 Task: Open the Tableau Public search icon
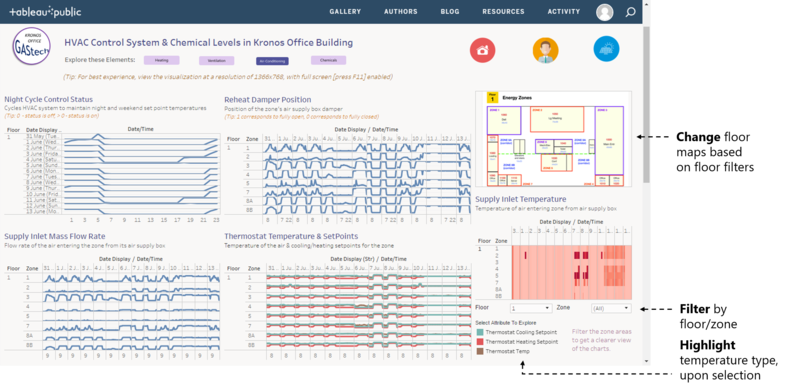(631, 12)
